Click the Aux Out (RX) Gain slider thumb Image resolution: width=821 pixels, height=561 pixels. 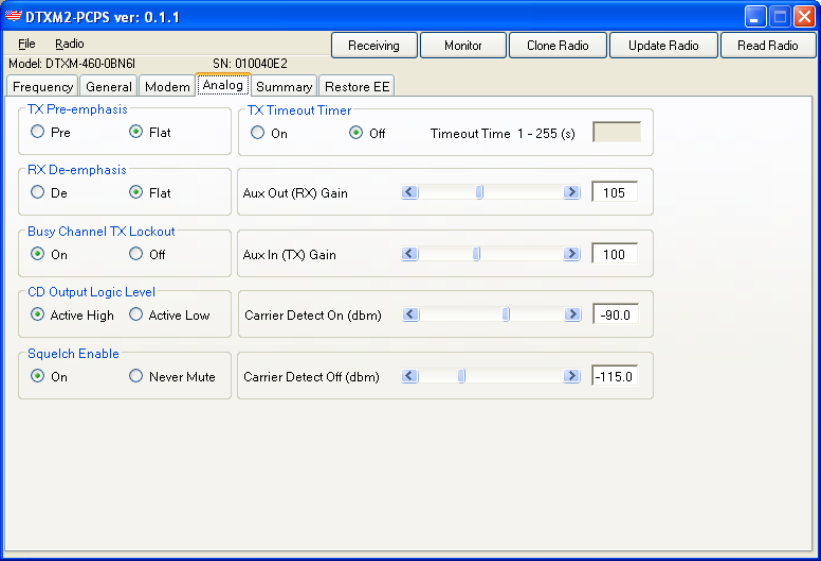pyautogui.click(x=479, y=192)
